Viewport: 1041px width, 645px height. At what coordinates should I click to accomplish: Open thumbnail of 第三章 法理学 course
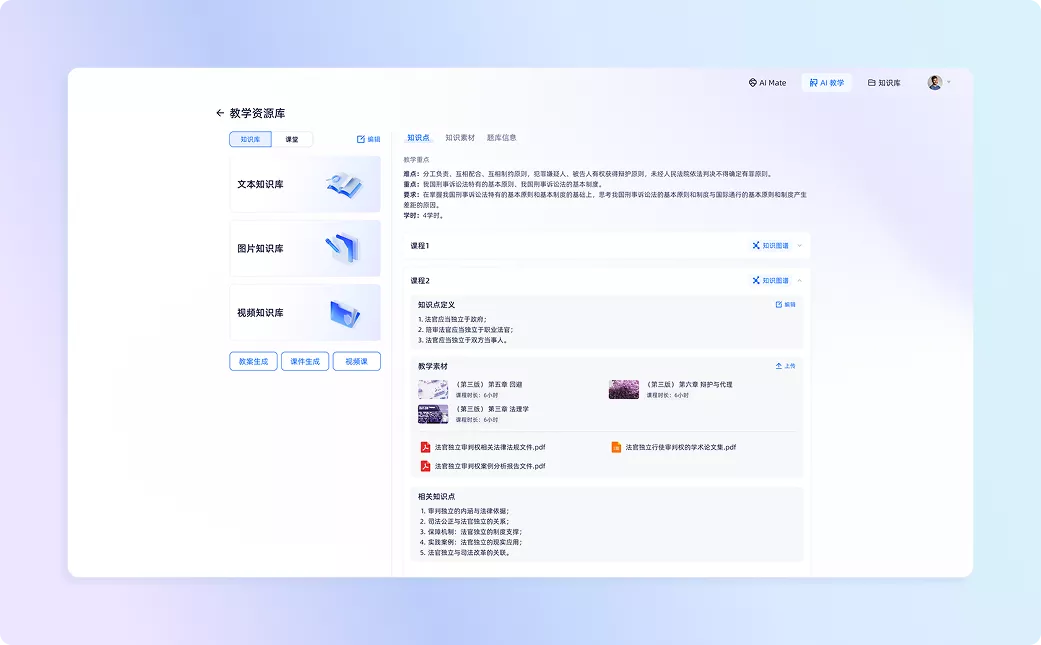[433, 414]
